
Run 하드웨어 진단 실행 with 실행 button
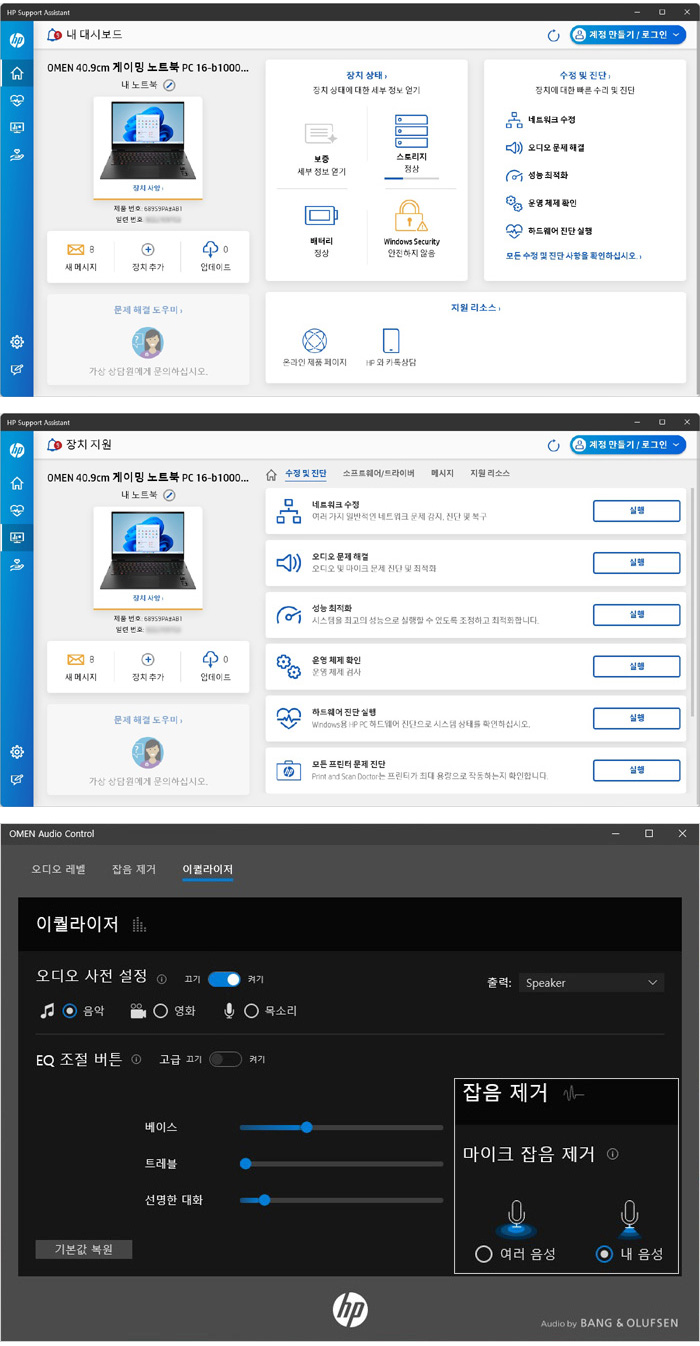637,718
